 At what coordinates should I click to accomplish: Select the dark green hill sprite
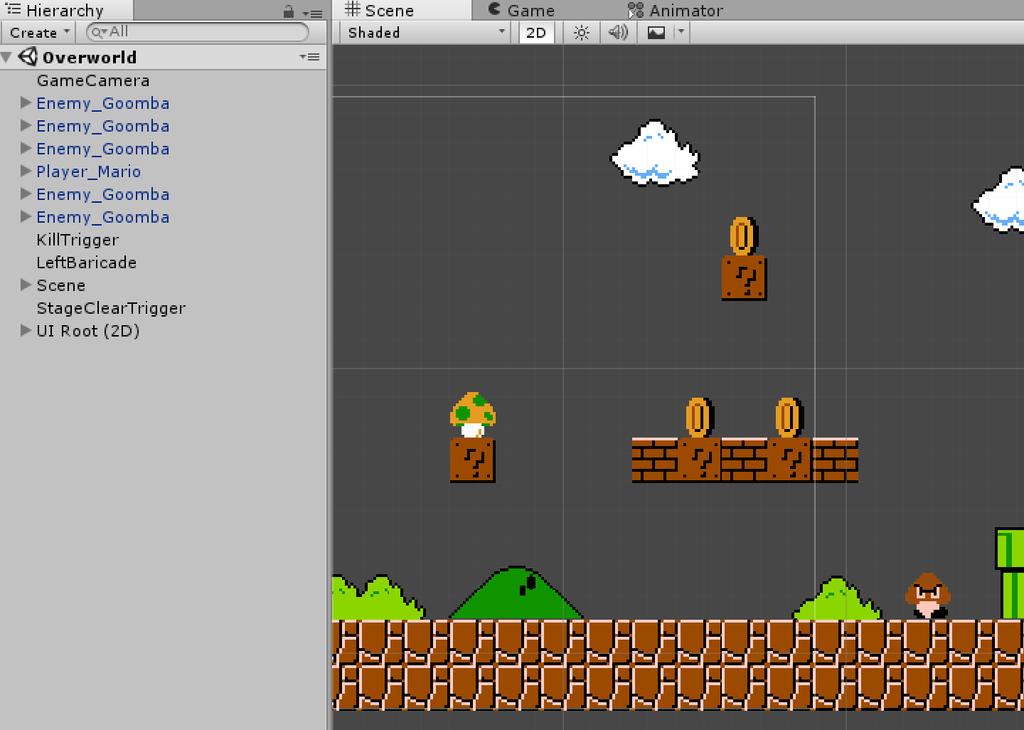coord(517,593)
